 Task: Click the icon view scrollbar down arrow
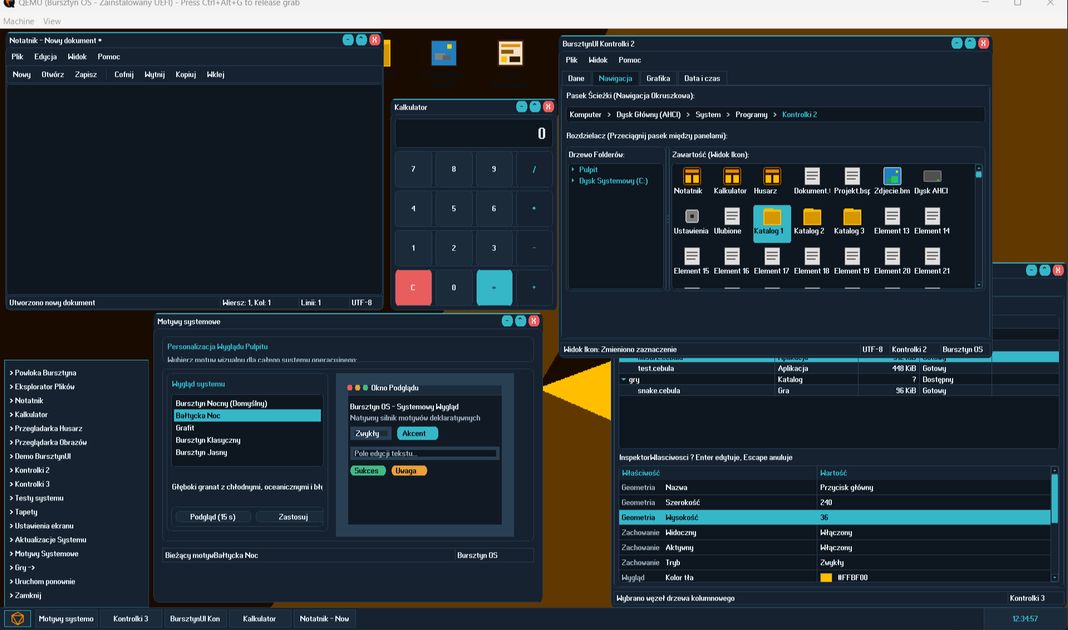click(x=979, y=285)
